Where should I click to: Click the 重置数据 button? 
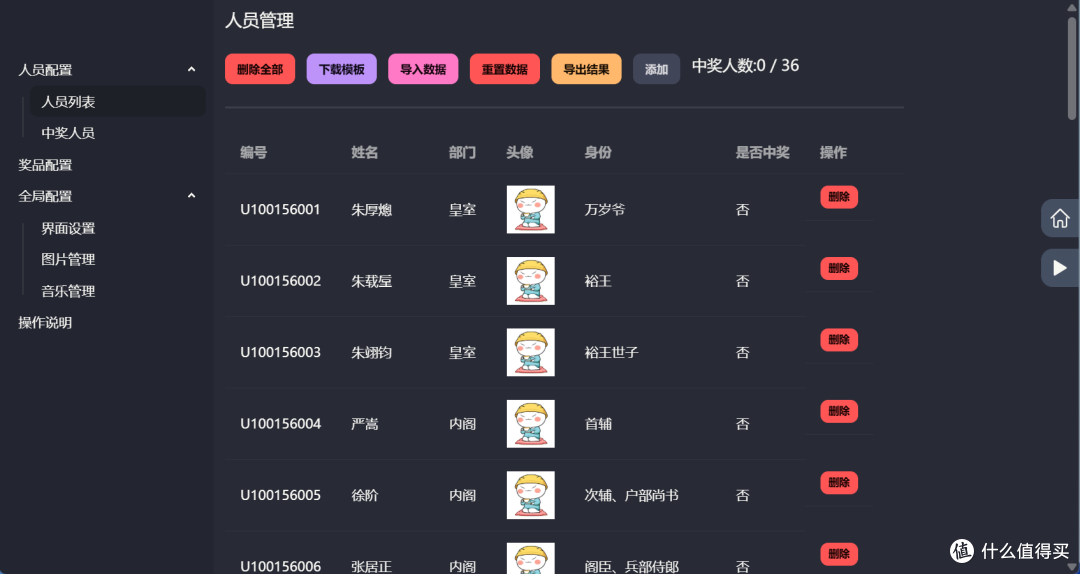pos(505,69)
